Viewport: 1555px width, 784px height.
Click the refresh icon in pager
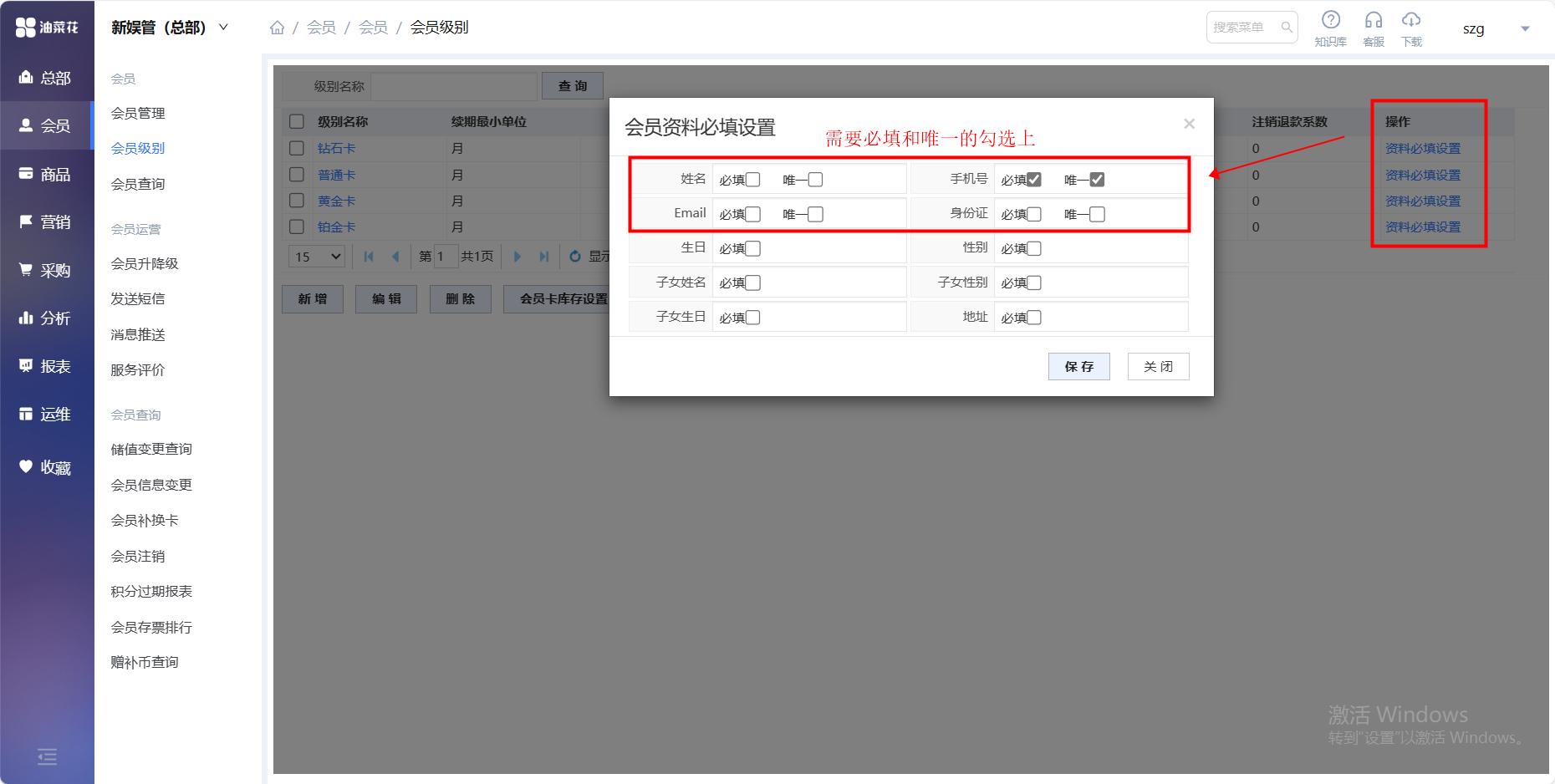[x=575, y=257]
